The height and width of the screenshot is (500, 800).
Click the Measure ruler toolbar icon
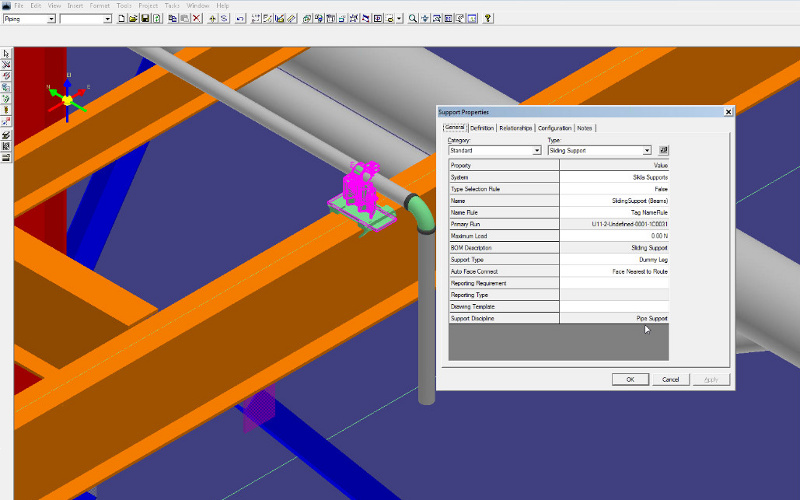[x=291, y=18]
